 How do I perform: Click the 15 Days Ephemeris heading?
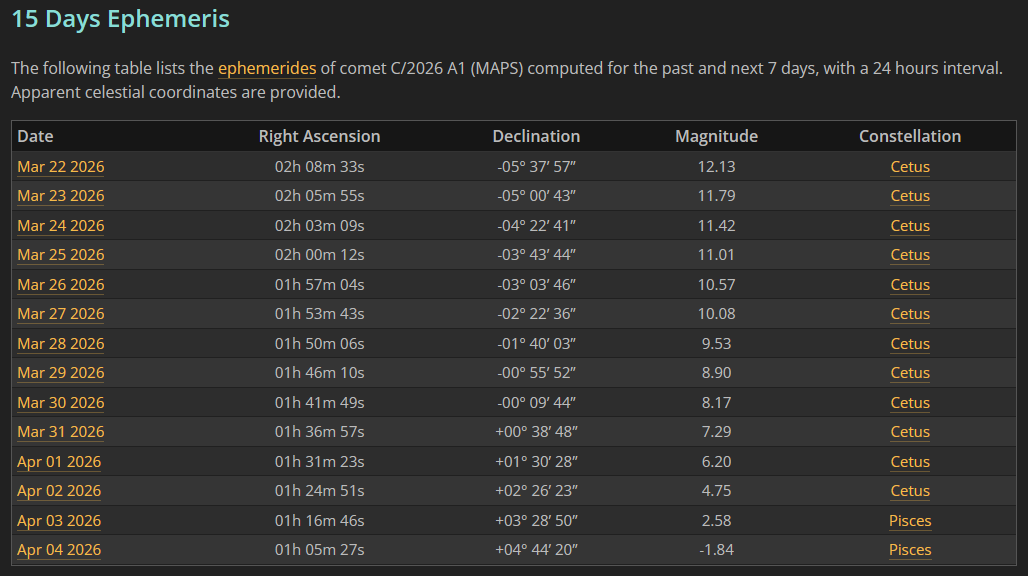coord(120,18)
